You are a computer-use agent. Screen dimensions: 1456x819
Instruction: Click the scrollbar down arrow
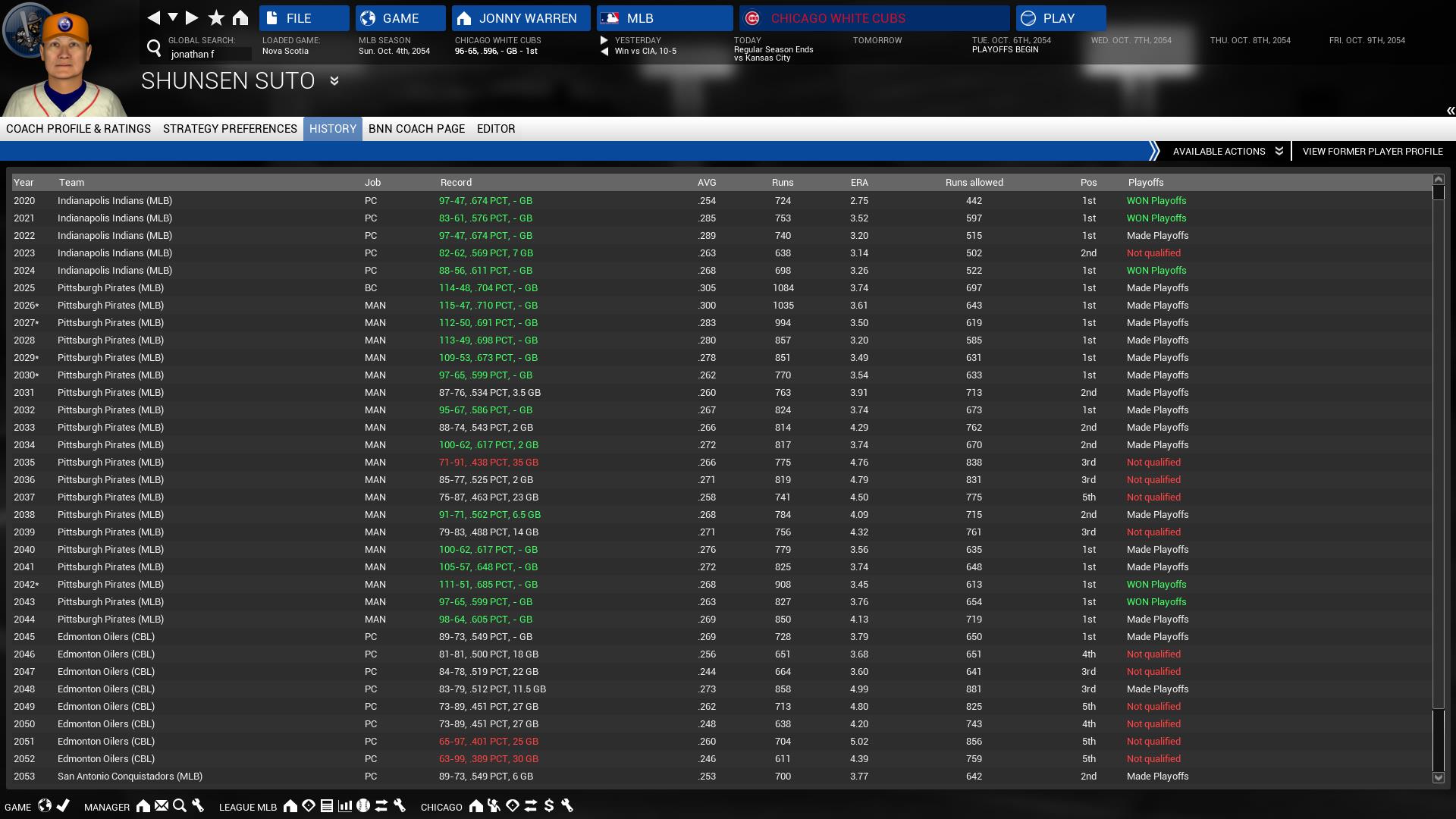(1438, 777)
